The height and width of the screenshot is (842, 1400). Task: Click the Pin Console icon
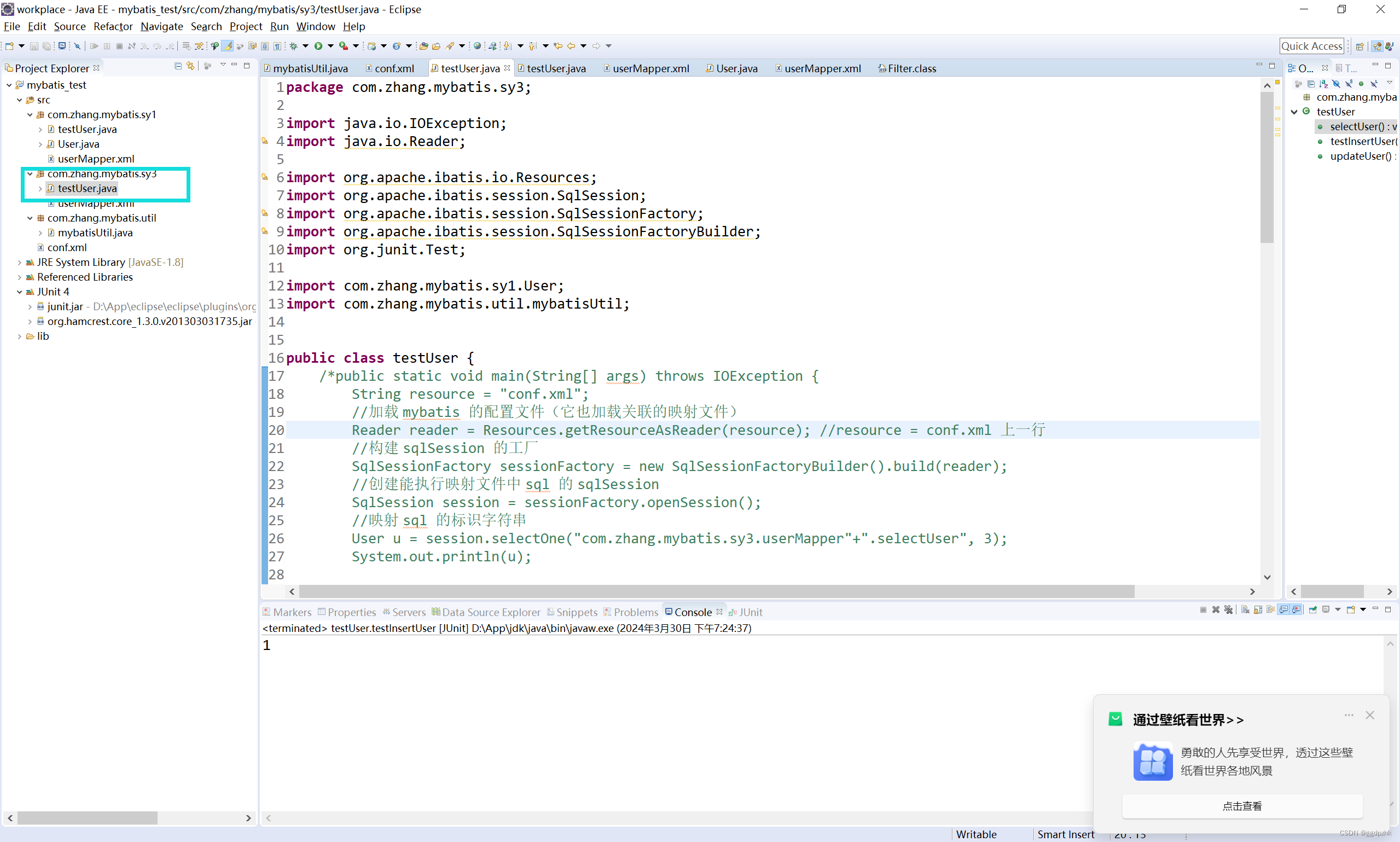click(x=1312, y=610)
